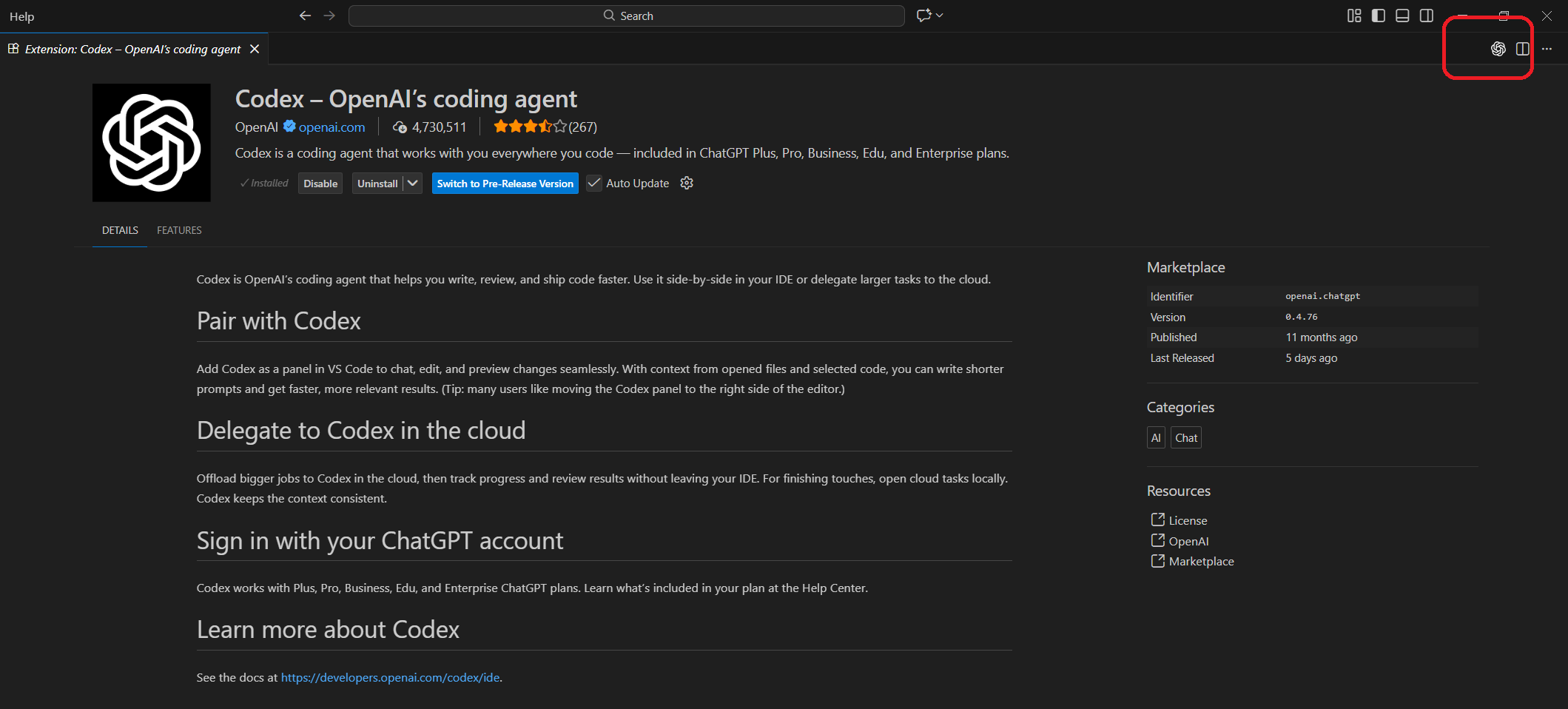Click the extension title Codex – OpenAI's coding agent

point(406,99)
